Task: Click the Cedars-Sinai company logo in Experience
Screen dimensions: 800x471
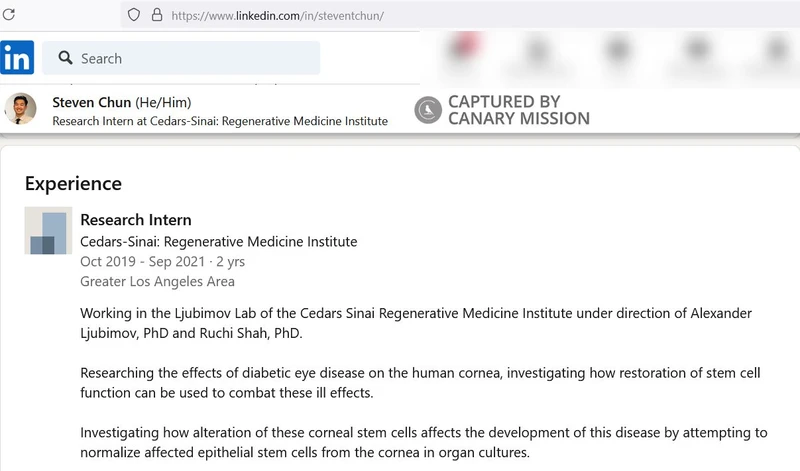Action: 48,232
